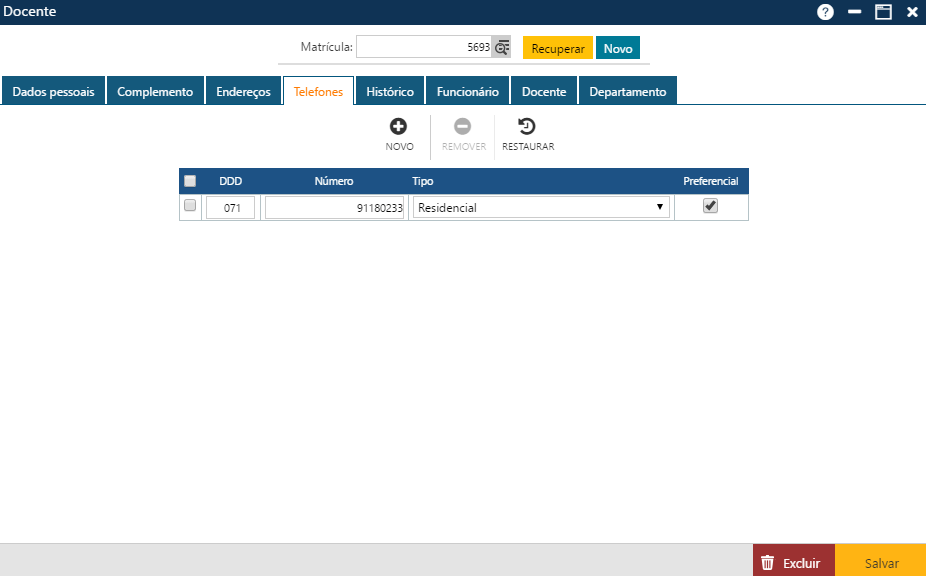The width and height of the screenshot is (928, 577).
Task: Click the Número phone input field
Action: point(334,207)
